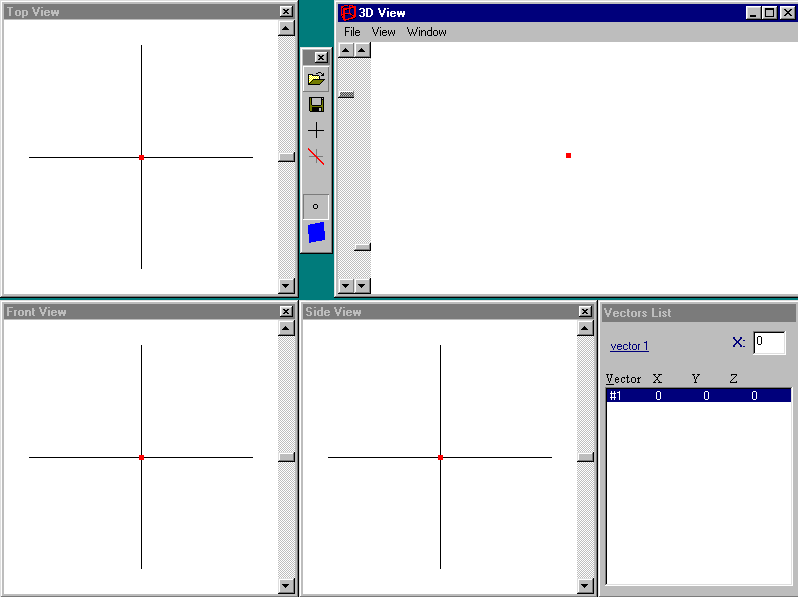Click Top View scrollbar thumb
This screenshot has height=597, width=798.
pyautogui.click(x=287, y=157)
